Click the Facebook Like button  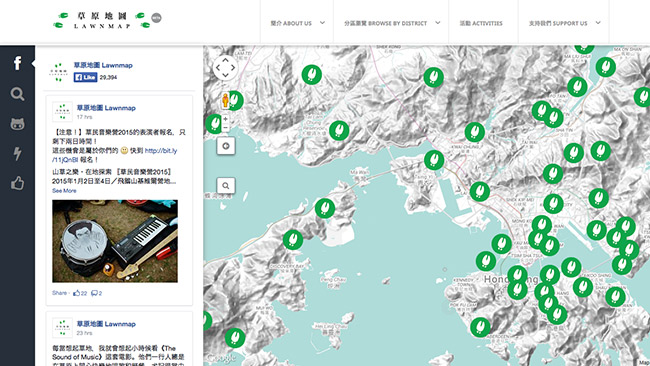click(85, 77)
